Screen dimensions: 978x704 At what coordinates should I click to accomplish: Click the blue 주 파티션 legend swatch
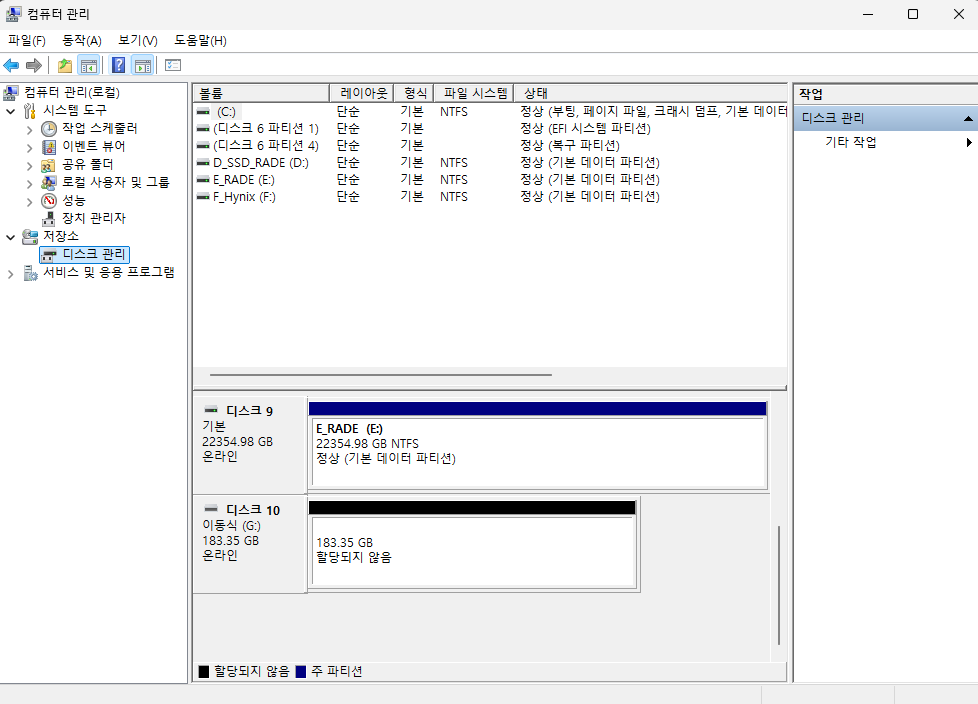pos(301,672)
